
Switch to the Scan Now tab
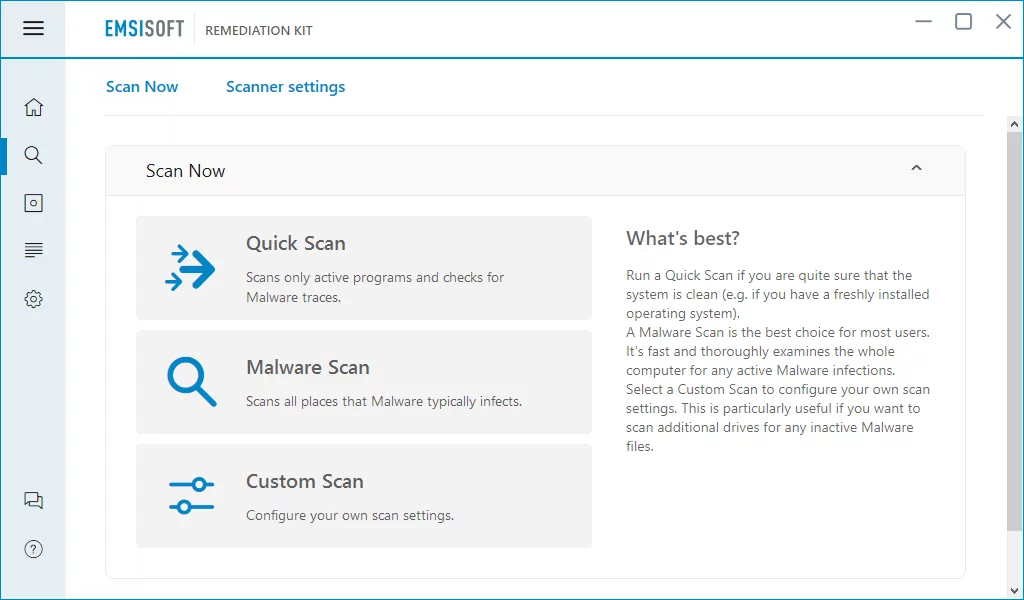tap(142, 87)
